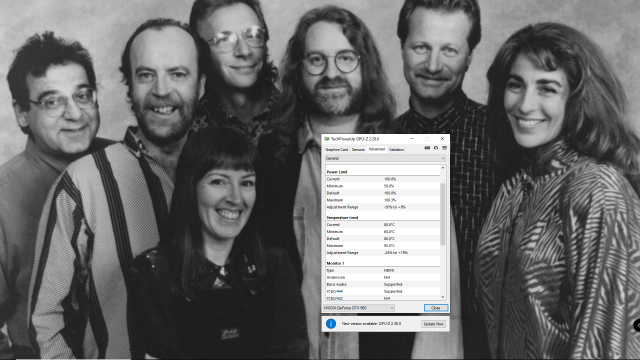The height and width of the screenshot is (360, 640).
Task: Click the scroll up arrow in list
Action: tap(442, 168)
